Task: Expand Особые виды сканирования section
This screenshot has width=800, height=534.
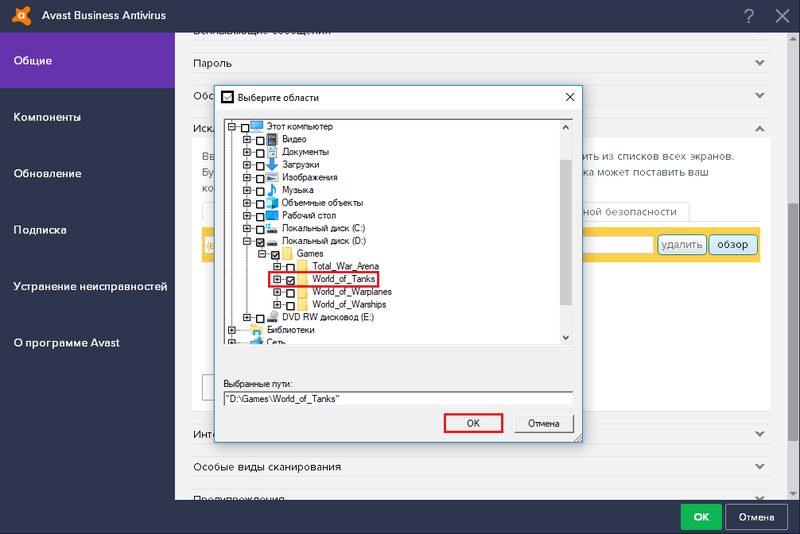Action: (760, 467)
